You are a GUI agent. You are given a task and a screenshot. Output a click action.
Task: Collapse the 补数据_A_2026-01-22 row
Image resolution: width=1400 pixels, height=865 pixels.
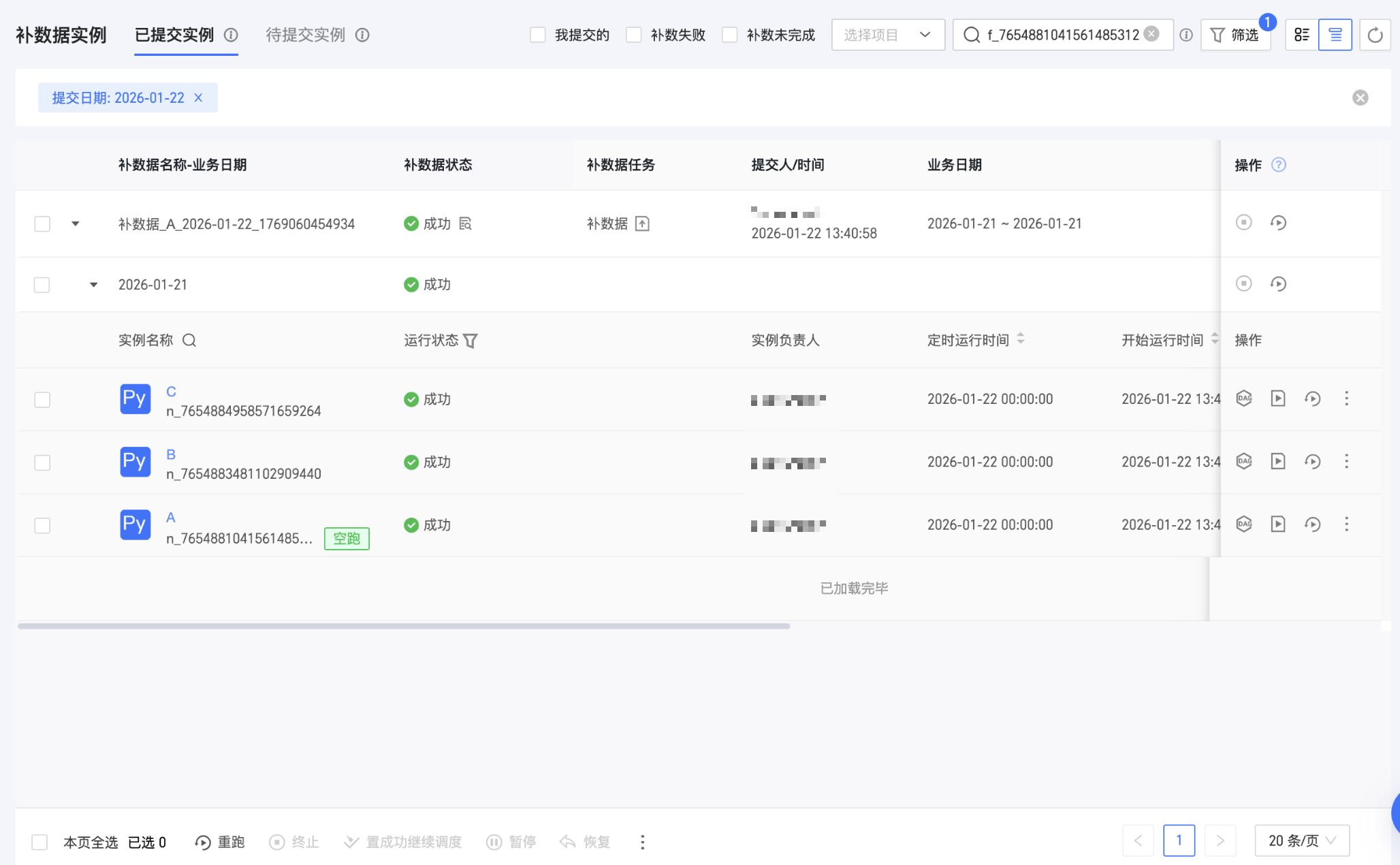(x=76, y=223)
